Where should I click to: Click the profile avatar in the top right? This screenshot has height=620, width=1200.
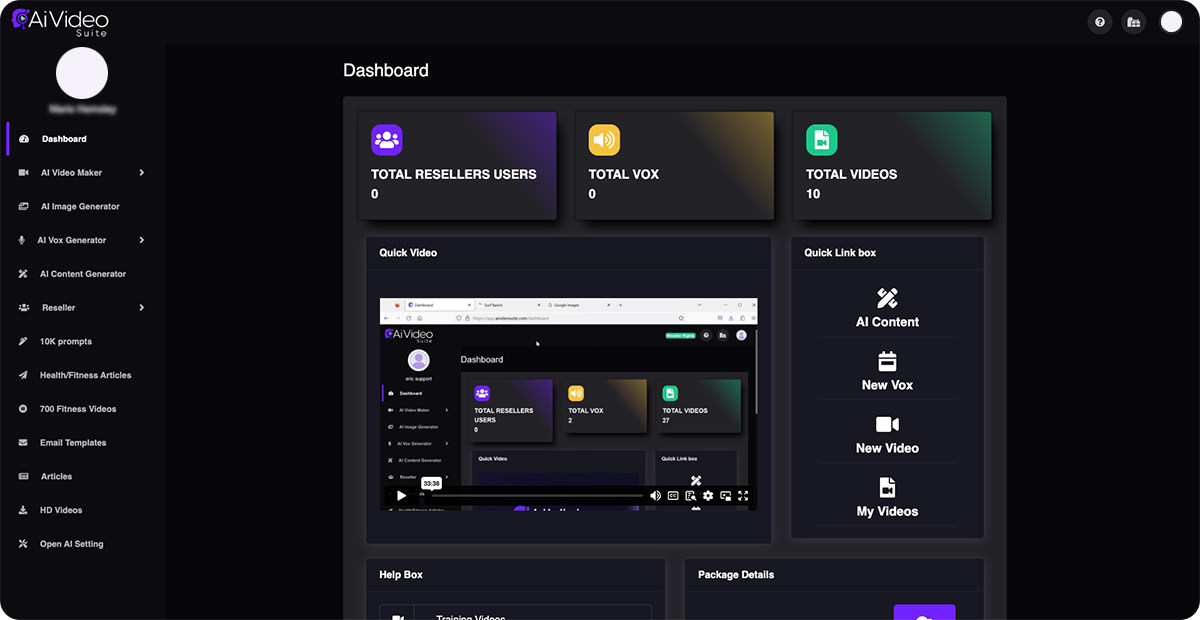[1170, 21]
